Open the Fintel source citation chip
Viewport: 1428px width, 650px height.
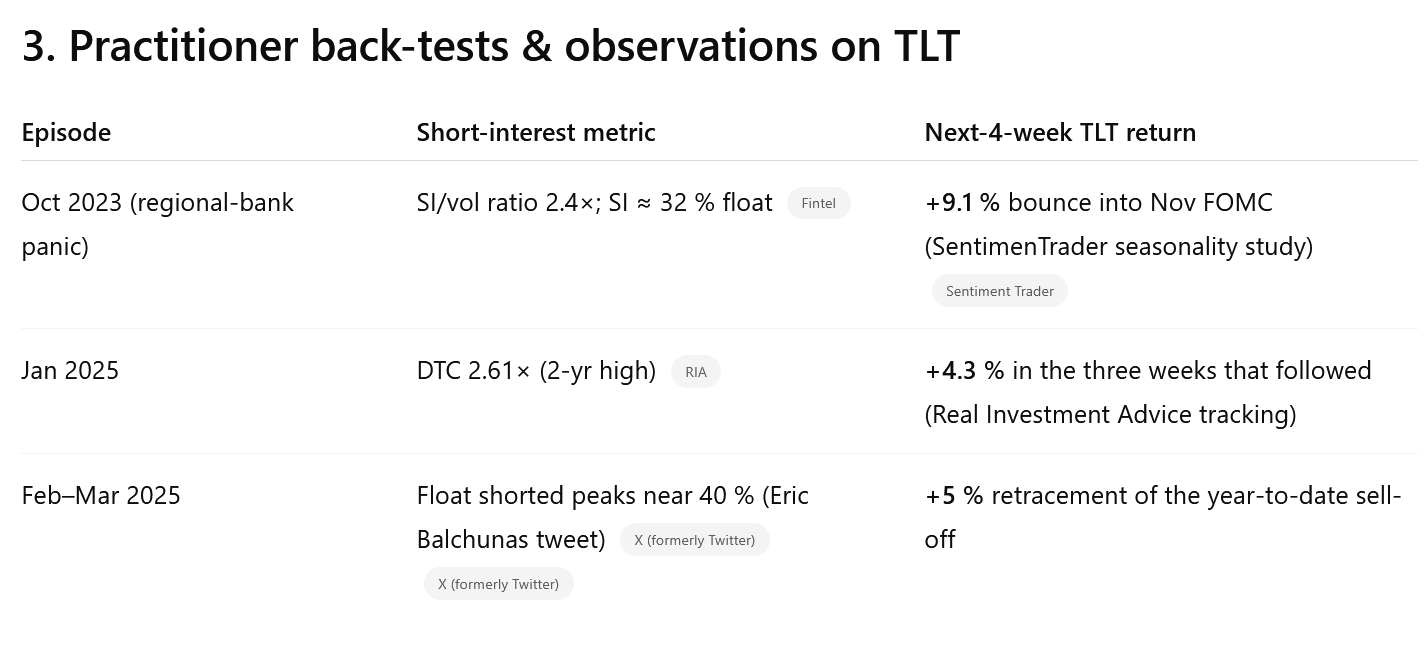(818, 204)
